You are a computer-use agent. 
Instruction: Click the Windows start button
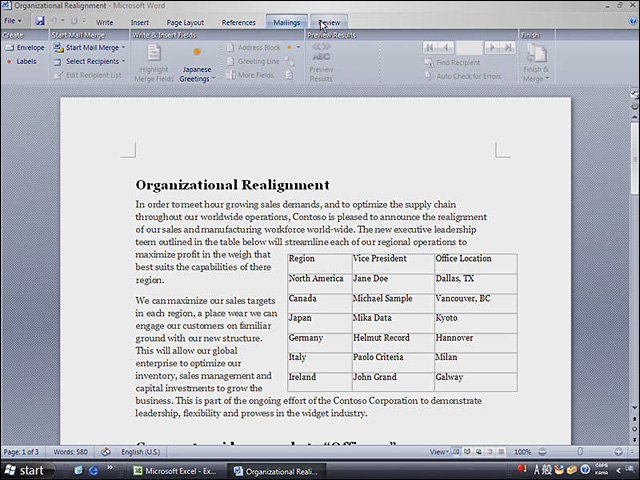tap(27, 471)
